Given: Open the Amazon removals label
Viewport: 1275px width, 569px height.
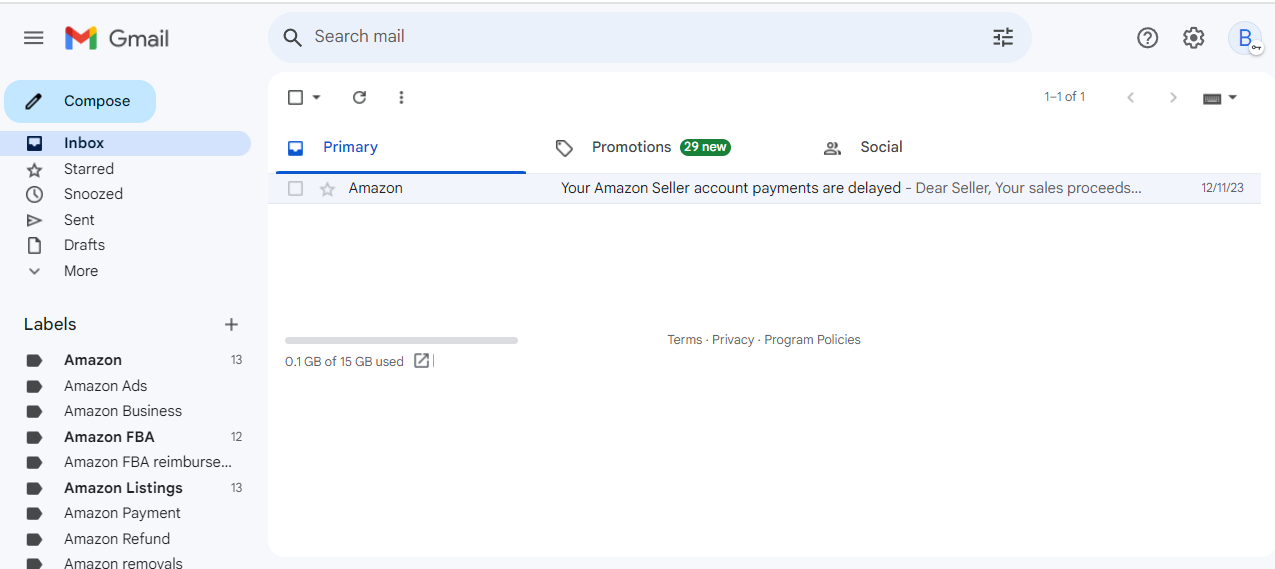Looking at the screenshot, I should tap(125, 562).
